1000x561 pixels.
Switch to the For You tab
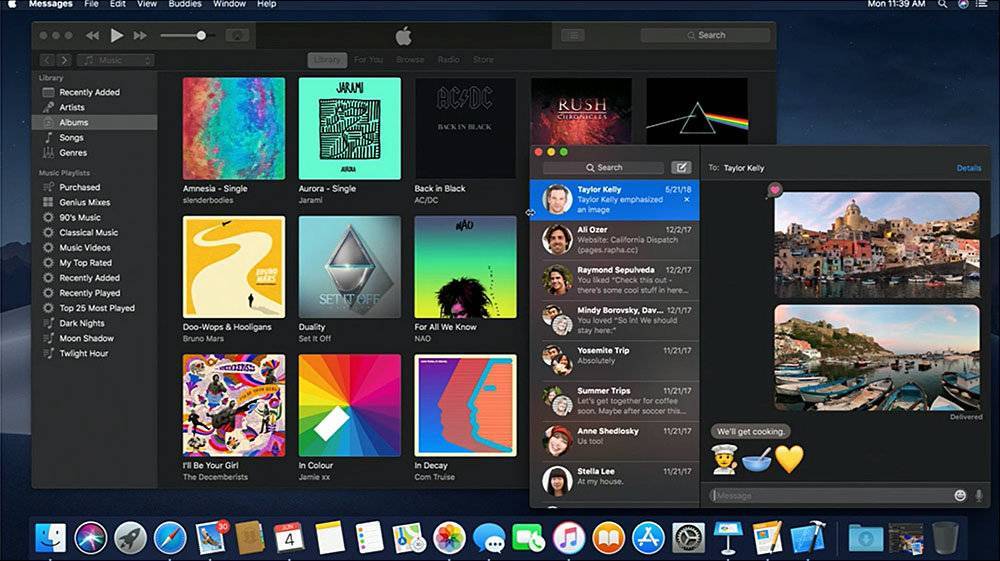point(368,60)
